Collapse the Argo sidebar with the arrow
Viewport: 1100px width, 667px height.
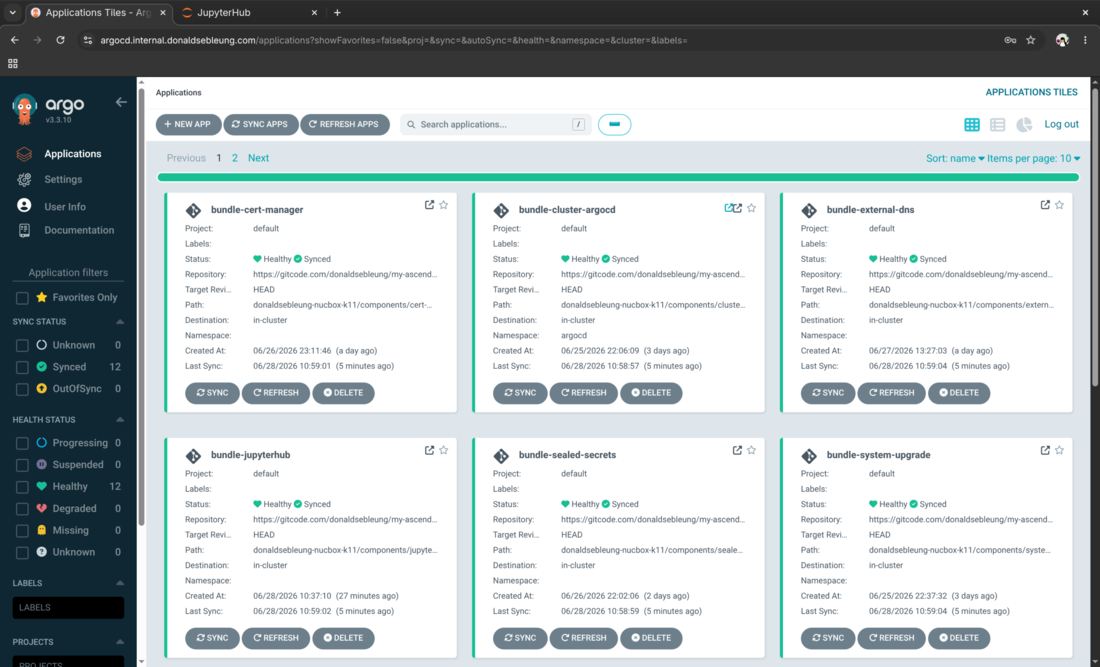click(x=121, y=102)
